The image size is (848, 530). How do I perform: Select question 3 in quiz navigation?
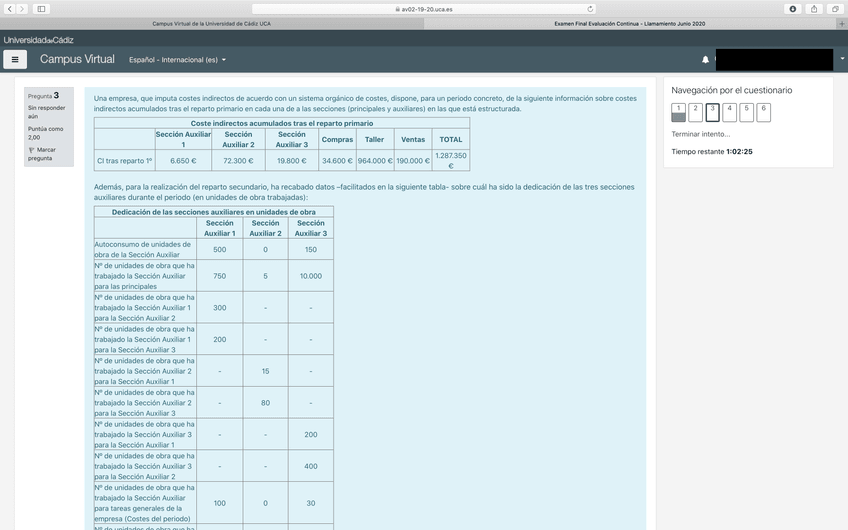coord(712,112)
